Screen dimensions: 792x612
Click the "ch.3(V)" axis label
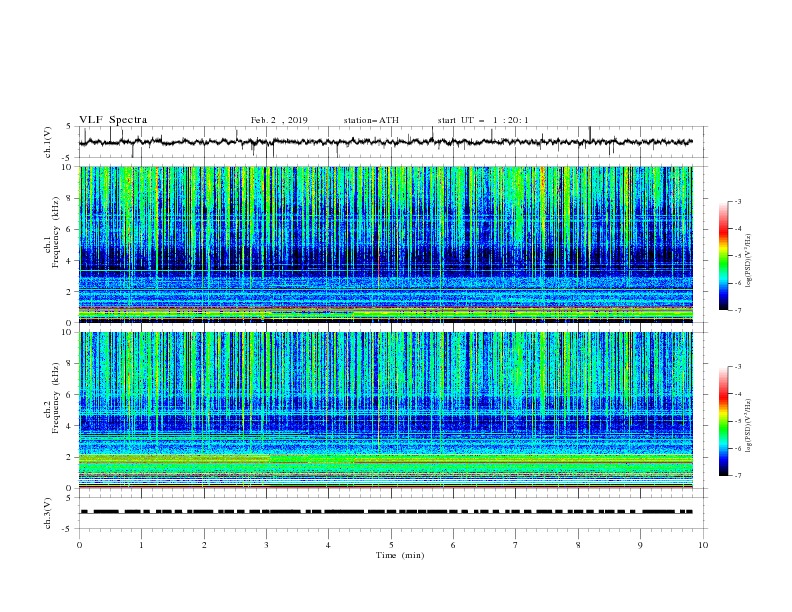(x=48, y=513)
